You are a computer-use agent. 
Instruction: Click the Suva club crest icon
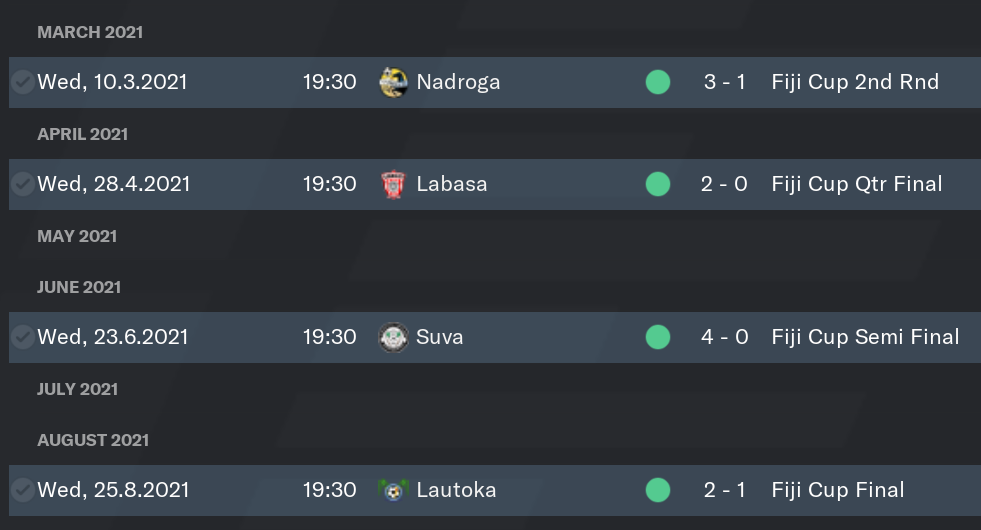394,337
